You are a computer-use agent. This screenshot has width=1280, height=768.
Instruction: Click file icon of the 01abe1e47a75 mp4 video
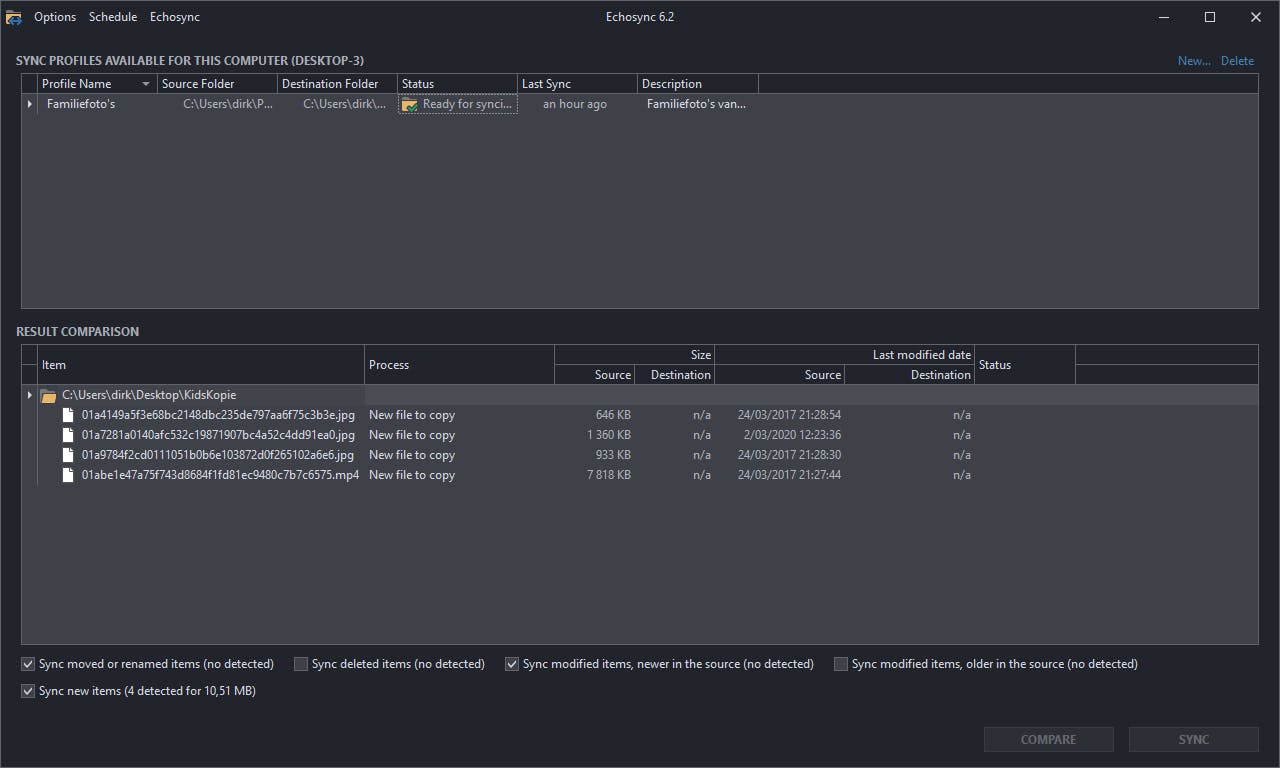point(68,475)
